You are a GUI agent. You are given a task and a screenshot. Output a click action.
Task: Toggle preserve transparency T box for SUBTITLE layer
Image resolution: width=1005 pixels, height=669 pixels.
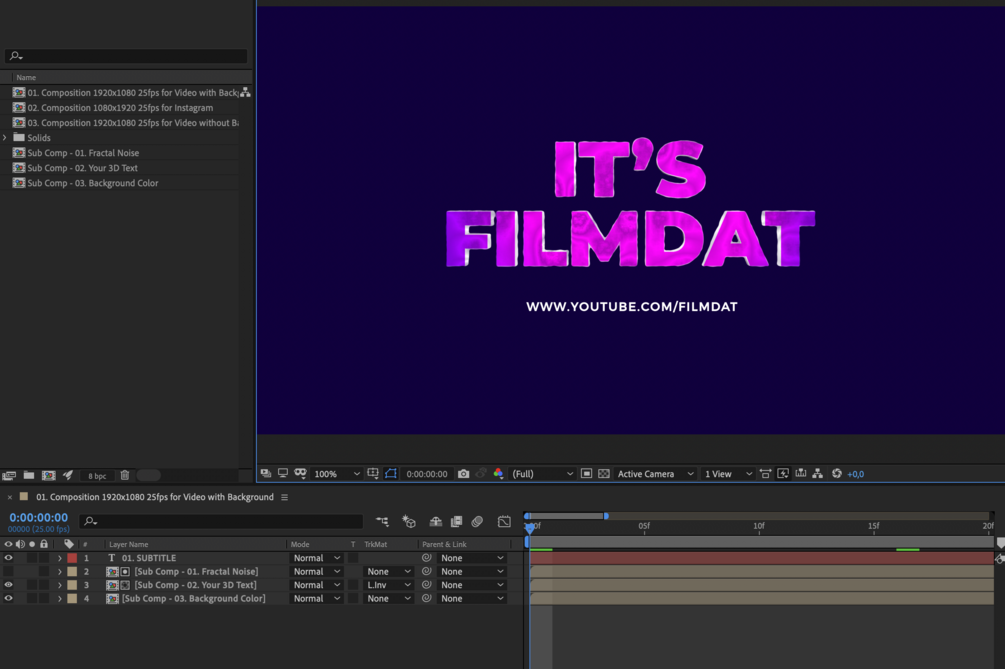click(x=353, y=558)
